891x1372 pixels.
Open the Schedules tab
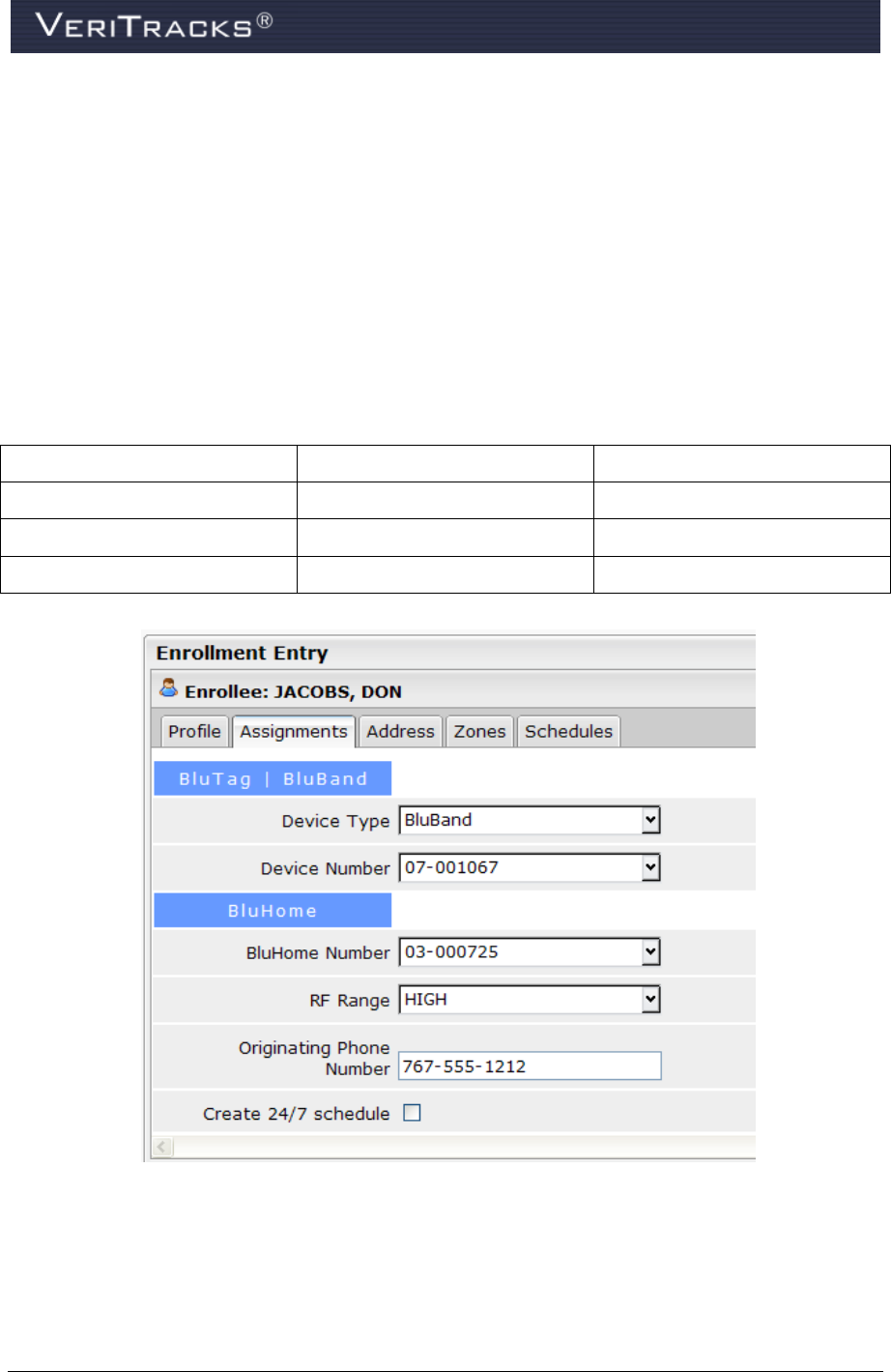568,731
